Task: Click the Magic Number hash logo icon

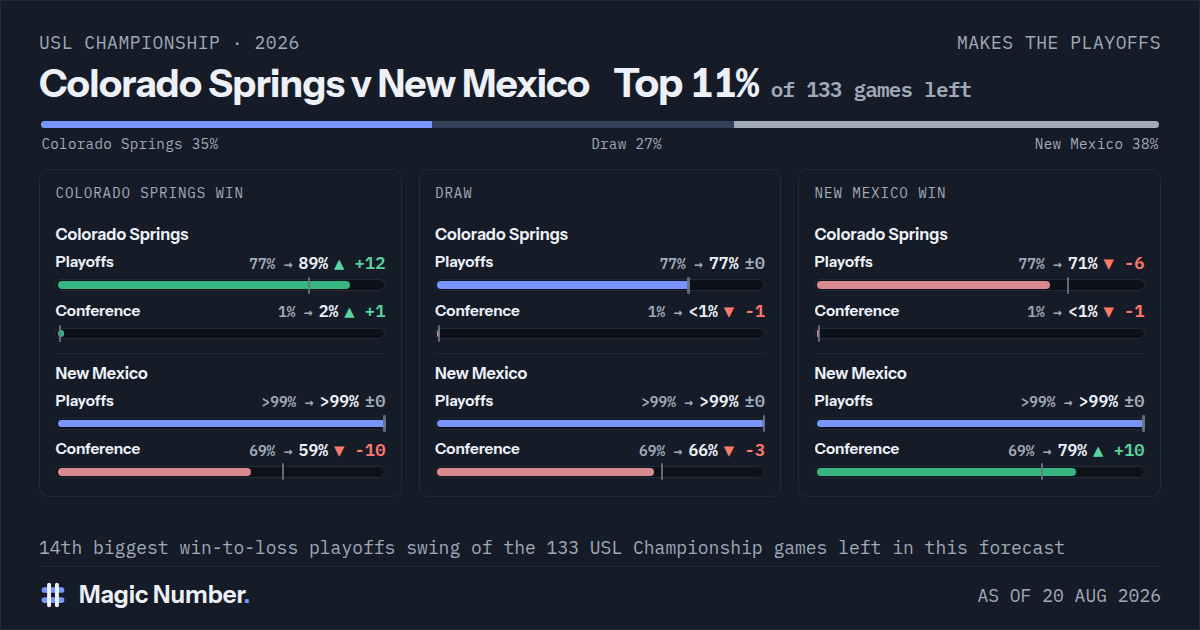Action: point(53,595)
